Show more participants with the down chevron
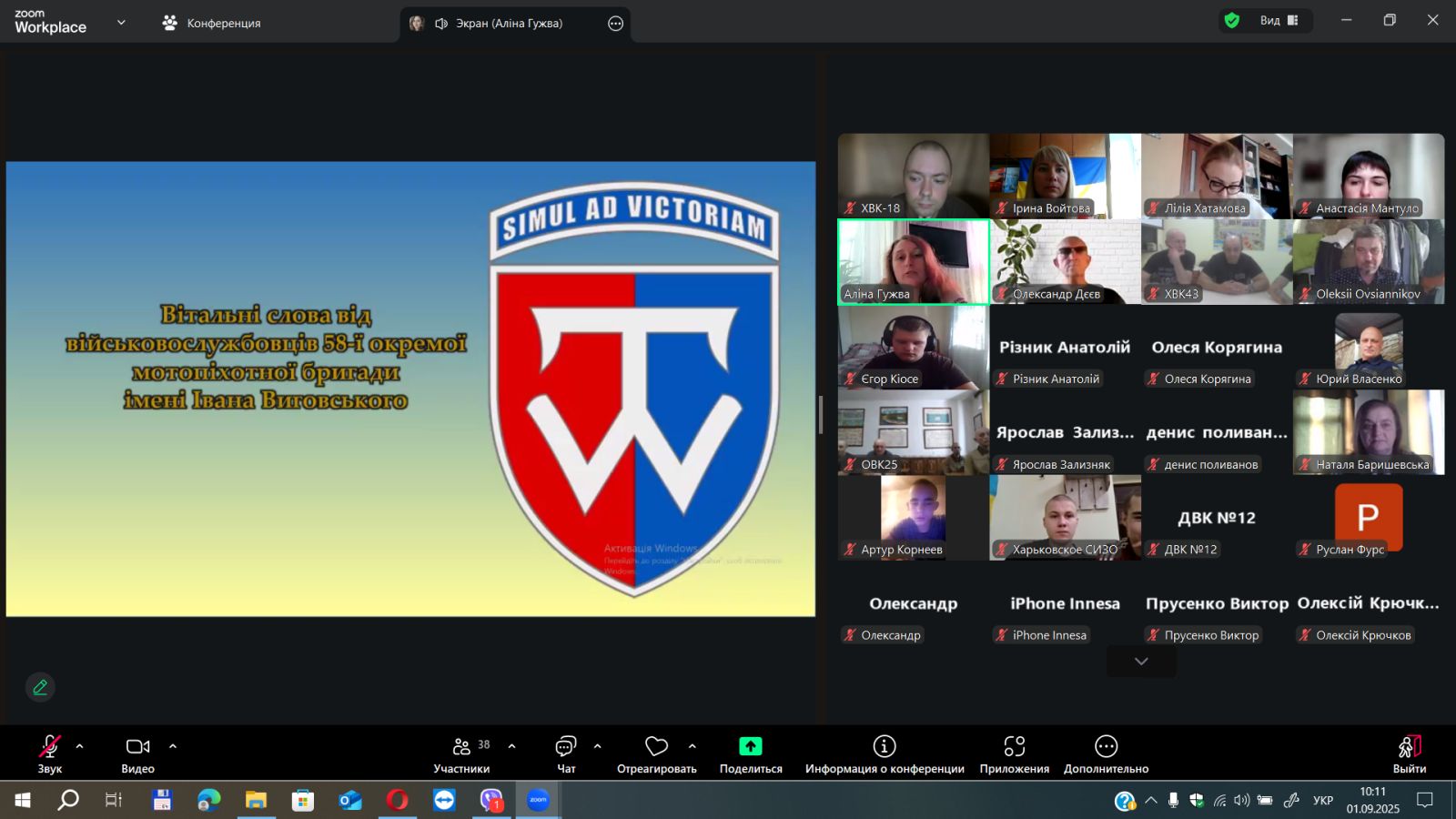This screenshot has width=1456, height=819. [x=1141, y=662]
